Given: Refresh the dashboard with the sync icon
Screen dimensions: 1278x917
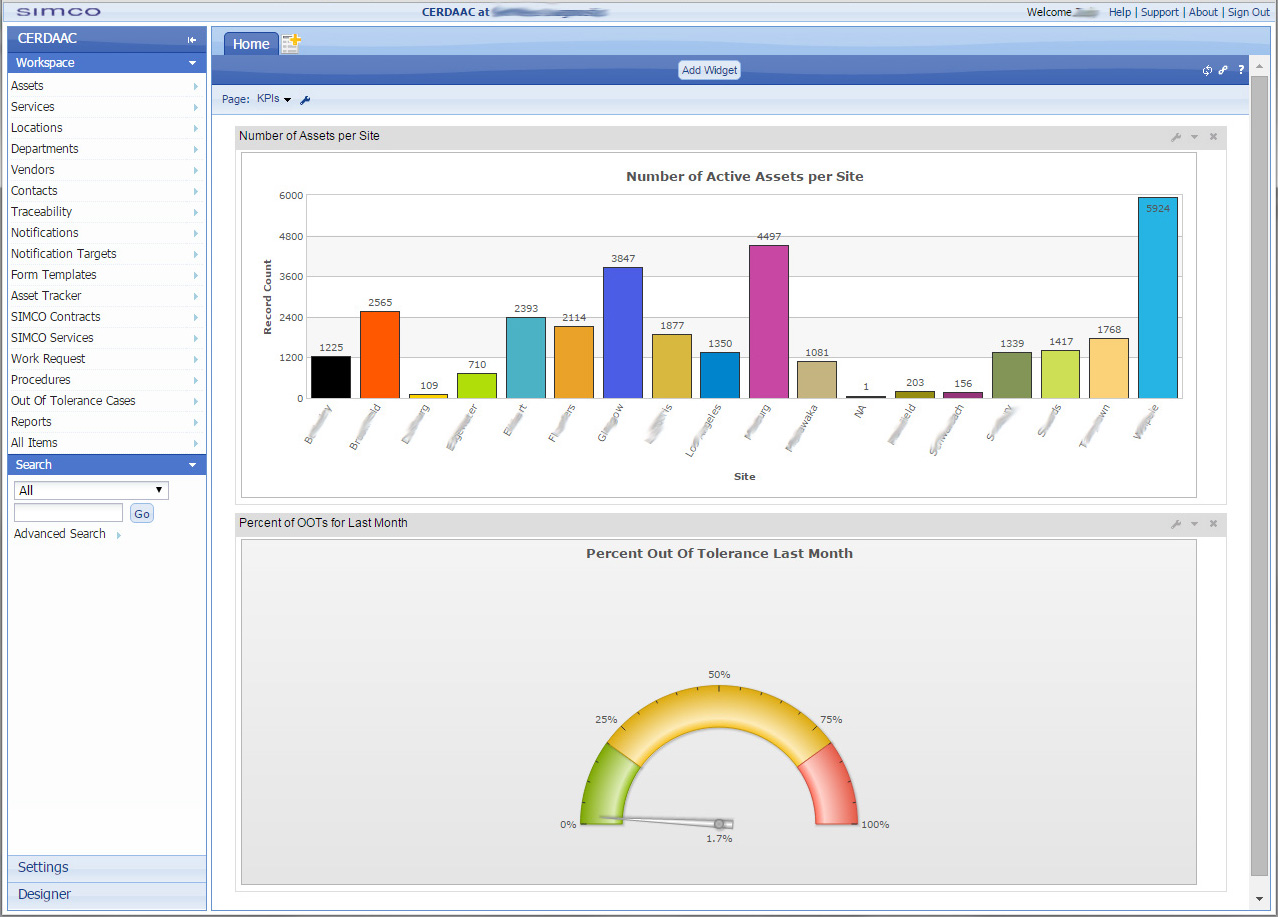Looking at the screenshot, I should [x=1207, y=70].
